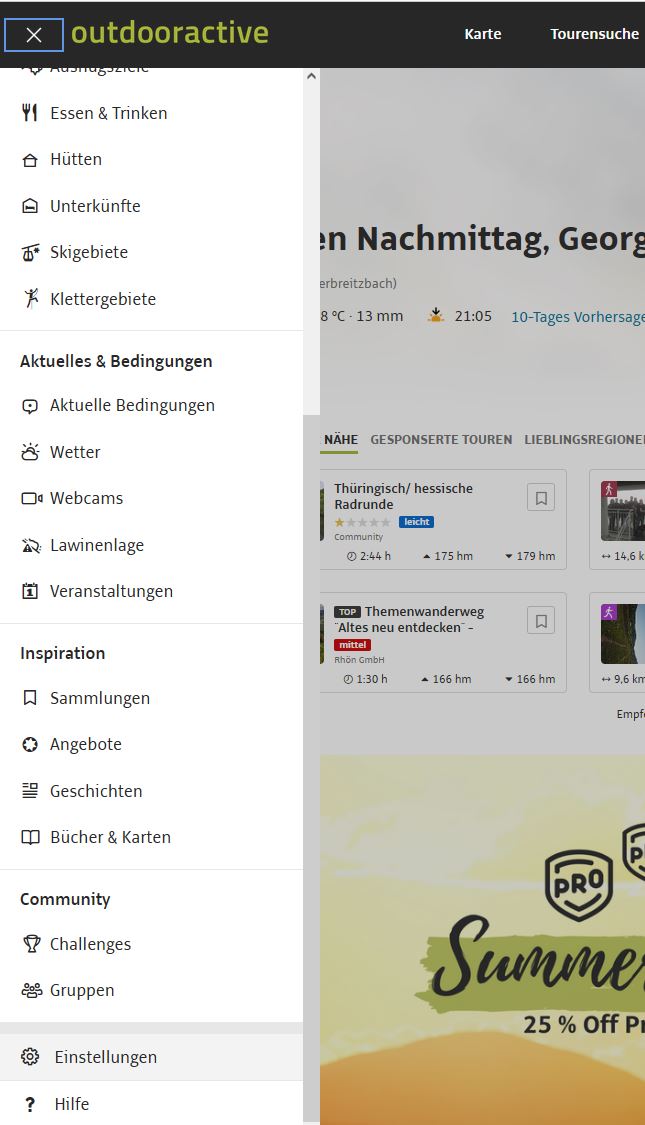Click the Skigebiete gondola icon
The height and width of the screenshot is (1125, 645).
click(30, 253)
